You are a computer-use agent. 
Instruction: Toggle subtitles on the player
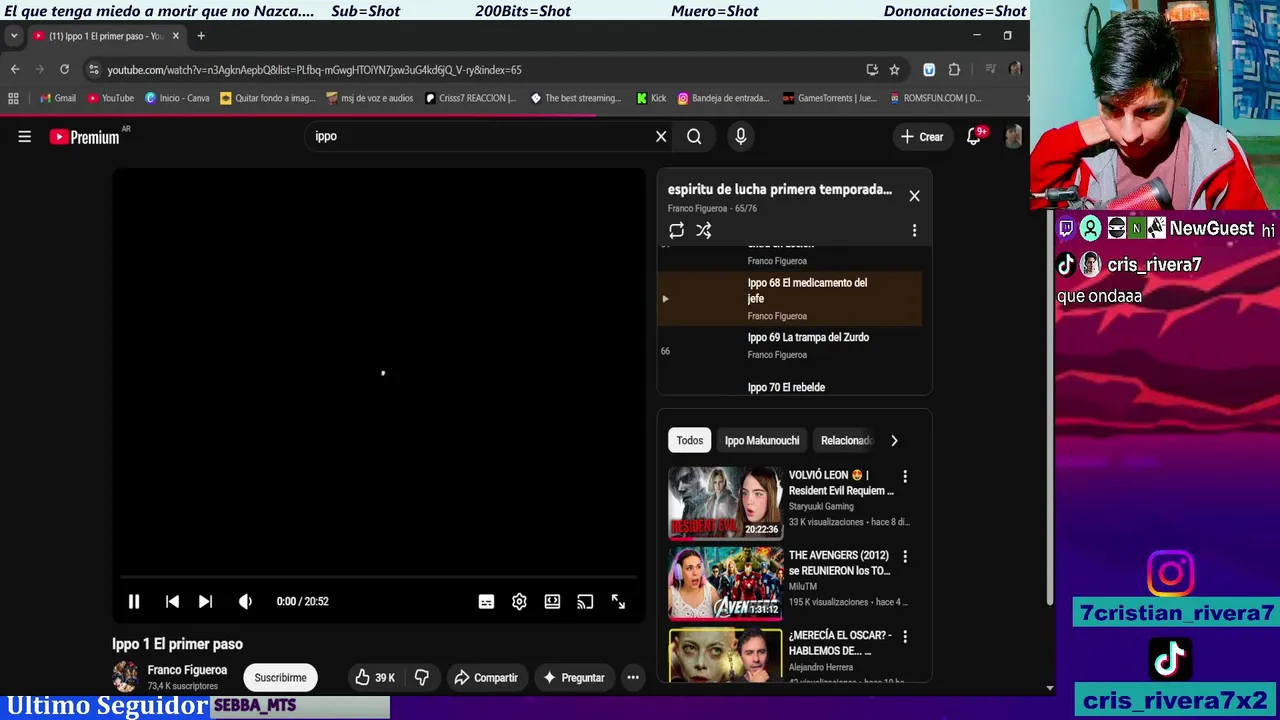[x=486, y=601]
